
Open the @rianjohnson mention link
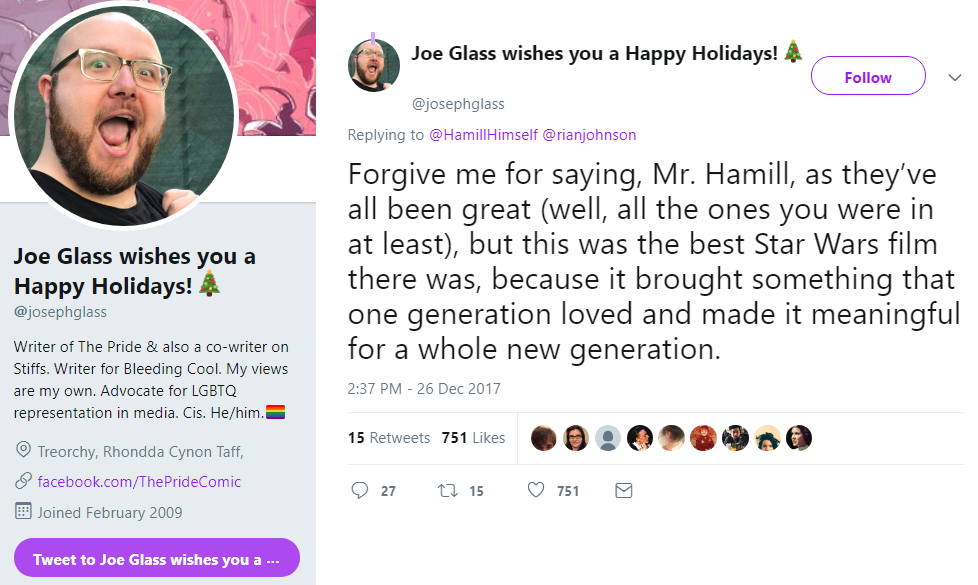(589, 135)
